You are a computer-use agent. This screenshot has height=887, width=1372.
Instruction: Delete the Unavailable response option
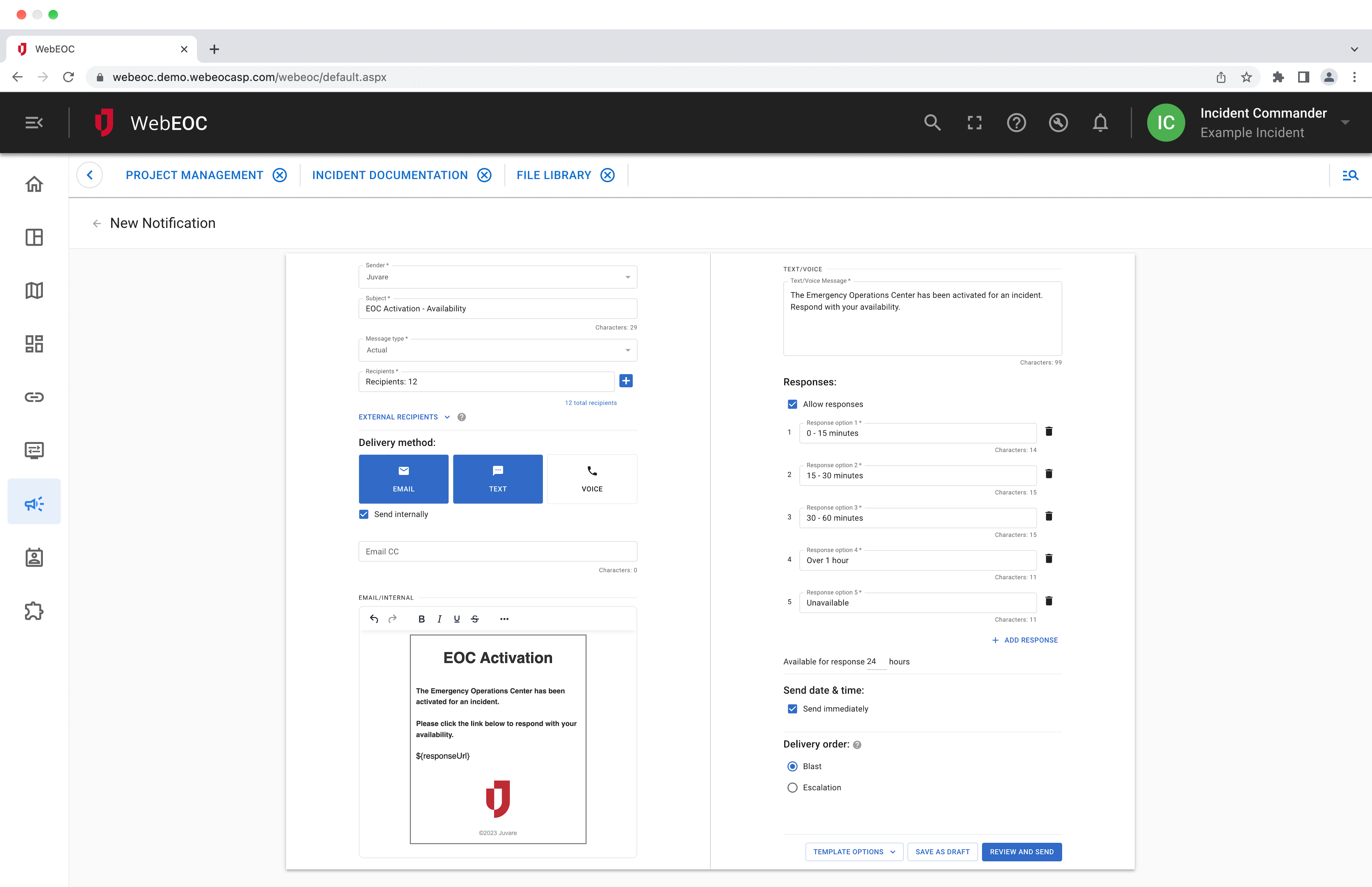[1049, 601]
